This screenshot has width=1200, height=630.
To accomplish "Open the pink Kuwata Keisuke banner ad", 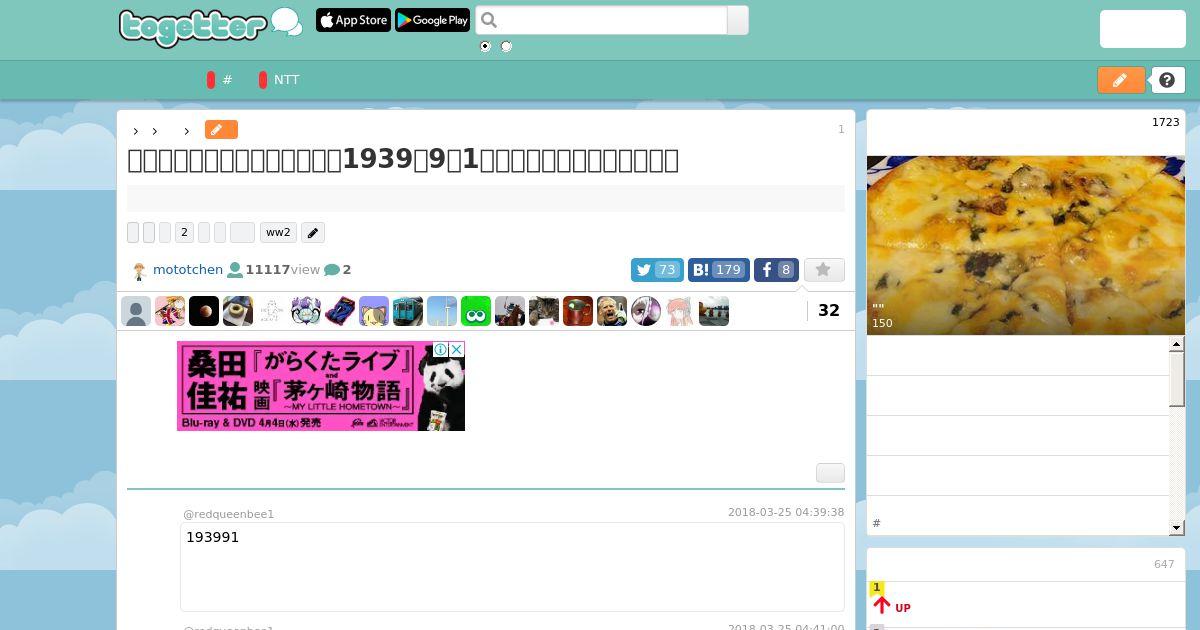I will pos(321,386).
